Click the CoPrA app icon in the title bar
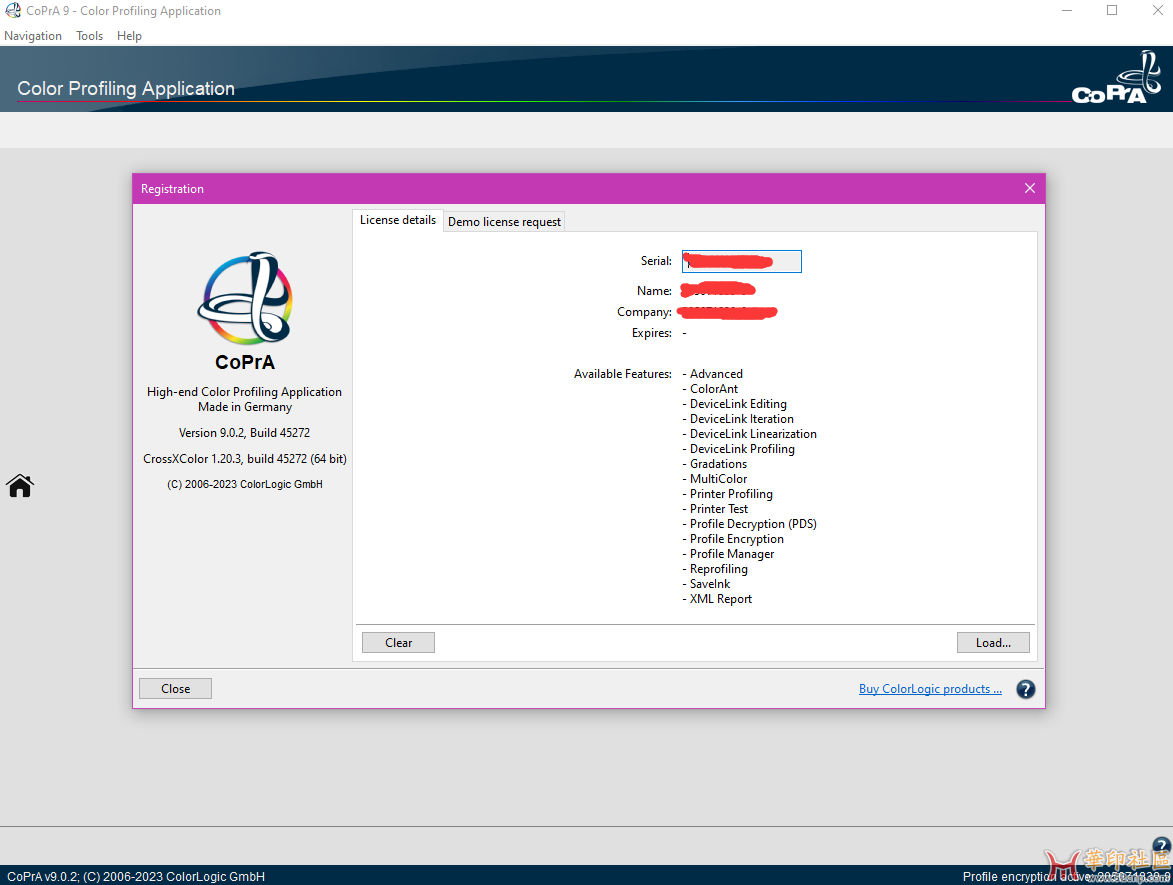 pyautogui.click(x=12, y=11)
